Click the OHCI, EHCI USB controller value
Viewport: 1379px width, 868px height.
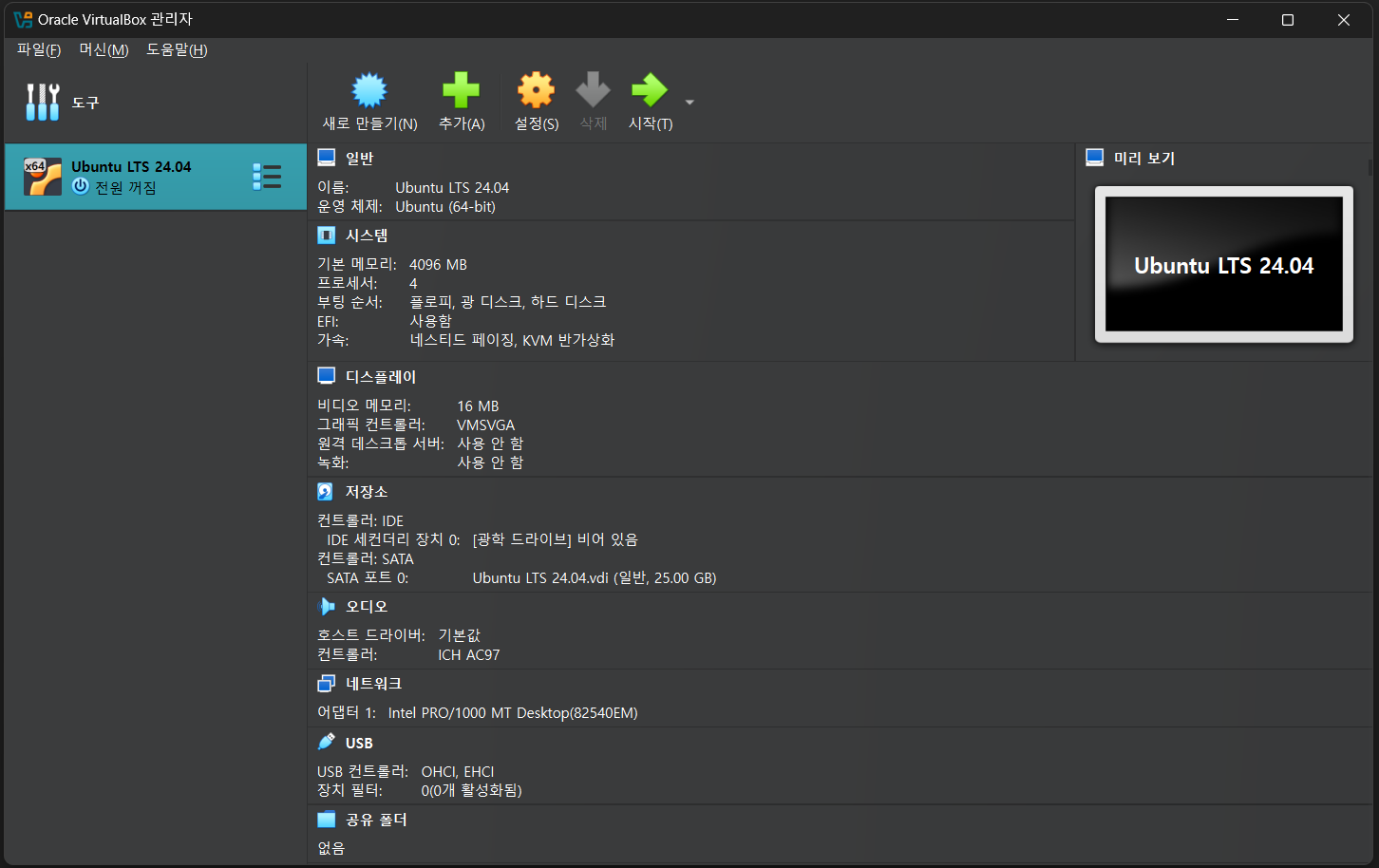pos(458,771)
